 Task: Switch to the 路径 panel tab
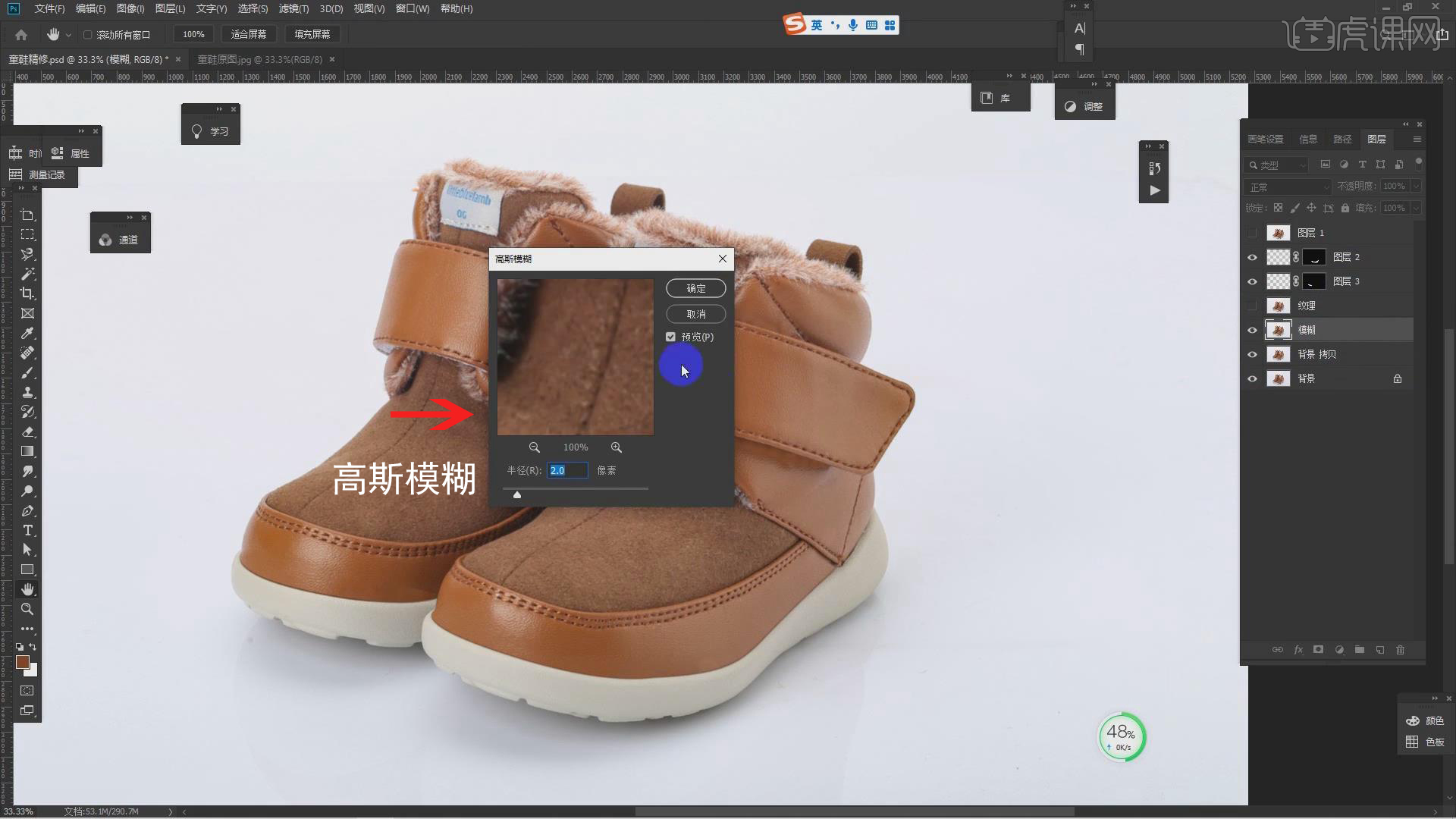point(1342,140)
